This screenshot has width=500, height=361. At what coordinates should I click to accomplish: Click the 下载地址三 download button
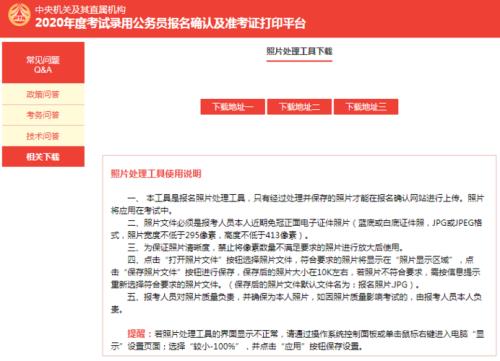click(x=366, y=107)
